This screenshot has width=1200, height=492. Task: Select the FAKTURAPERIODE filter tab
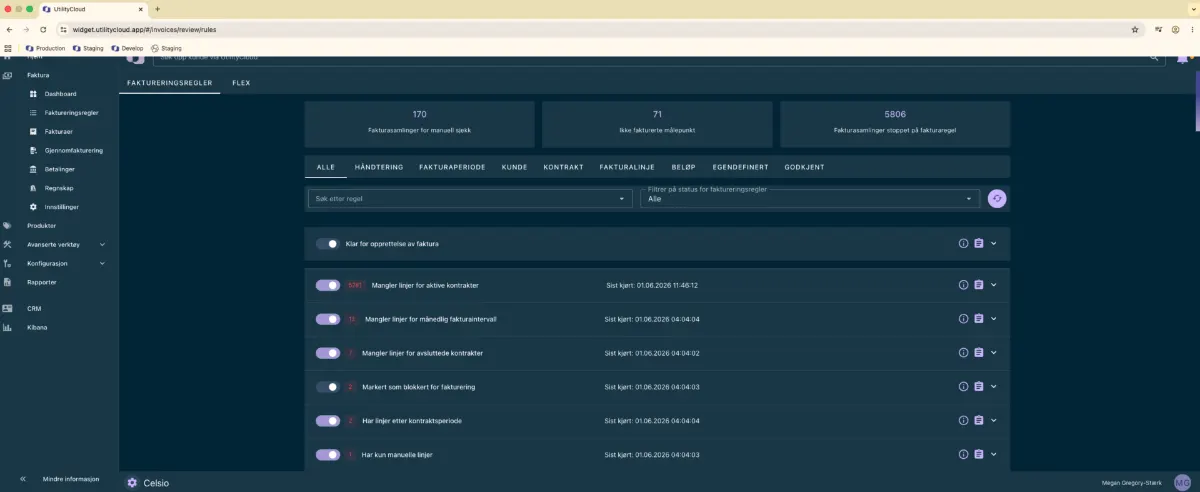coord(452,167)
